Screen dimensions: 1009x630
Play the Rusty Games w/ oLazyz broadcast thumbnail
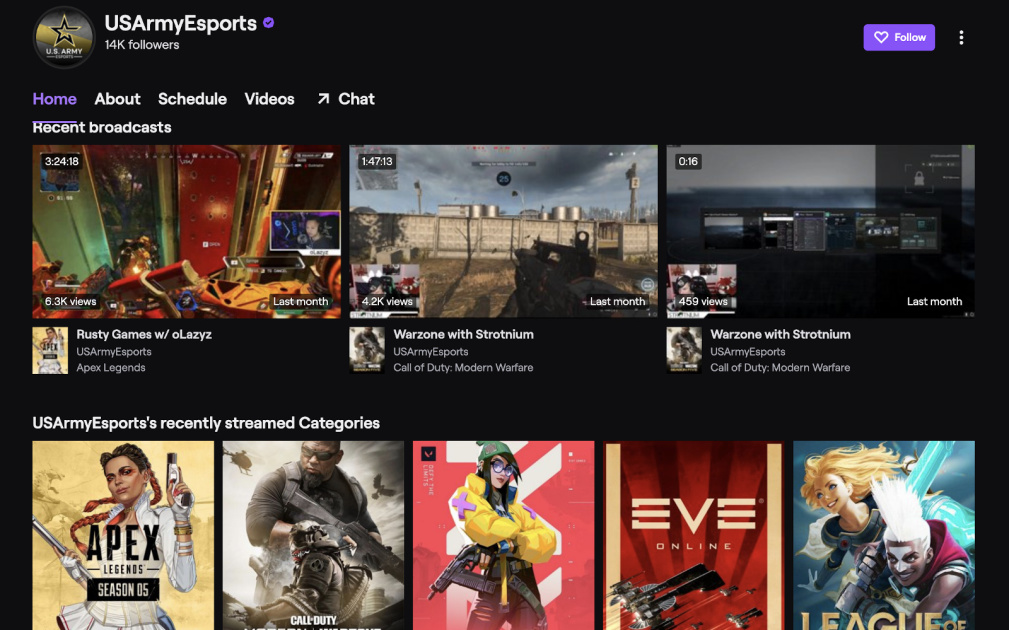pos(186,231)
